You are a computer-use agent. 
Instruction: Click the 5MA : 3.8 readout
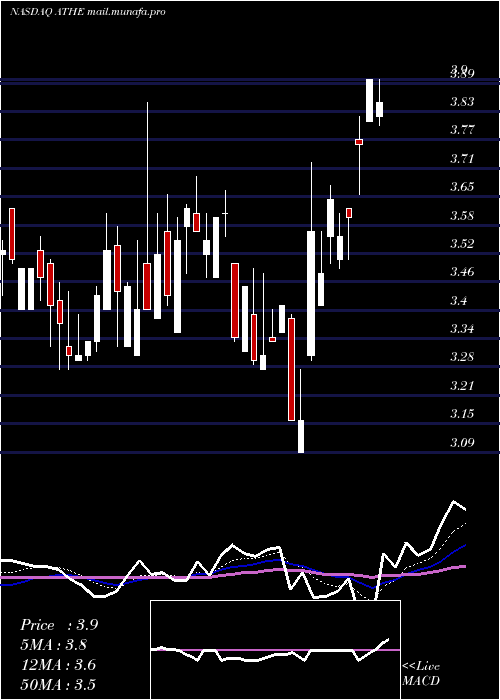click(54, 645)
